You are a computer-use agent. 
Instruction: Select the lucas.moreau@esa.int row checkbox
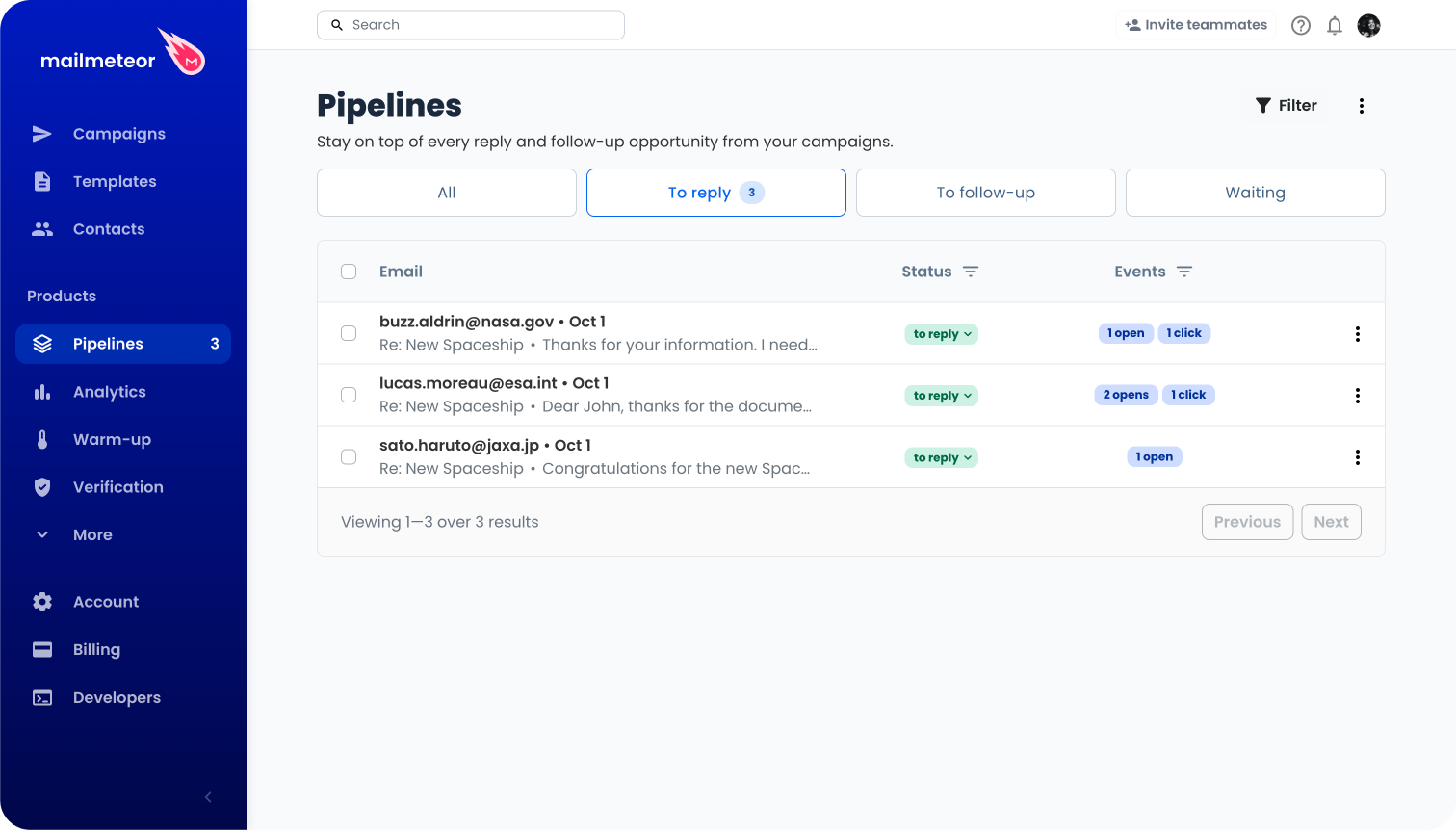click(349, 395)
